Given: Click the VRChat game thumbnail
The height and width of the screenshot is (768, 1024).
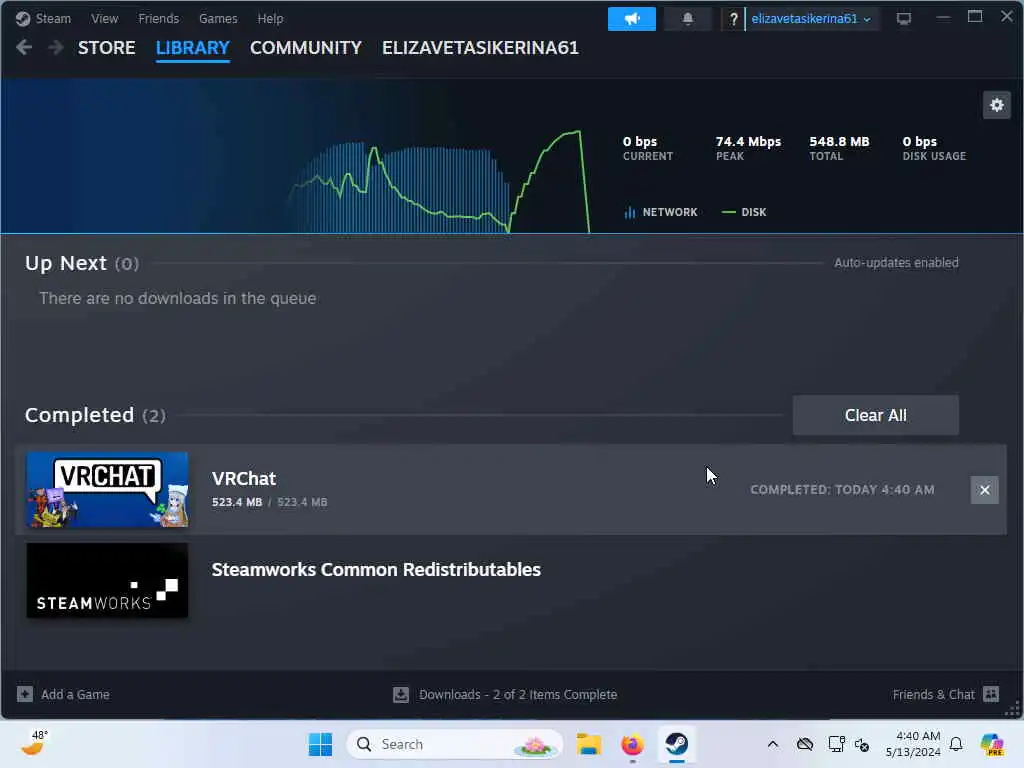Looking at the screenshot, I should coord(107,490).
